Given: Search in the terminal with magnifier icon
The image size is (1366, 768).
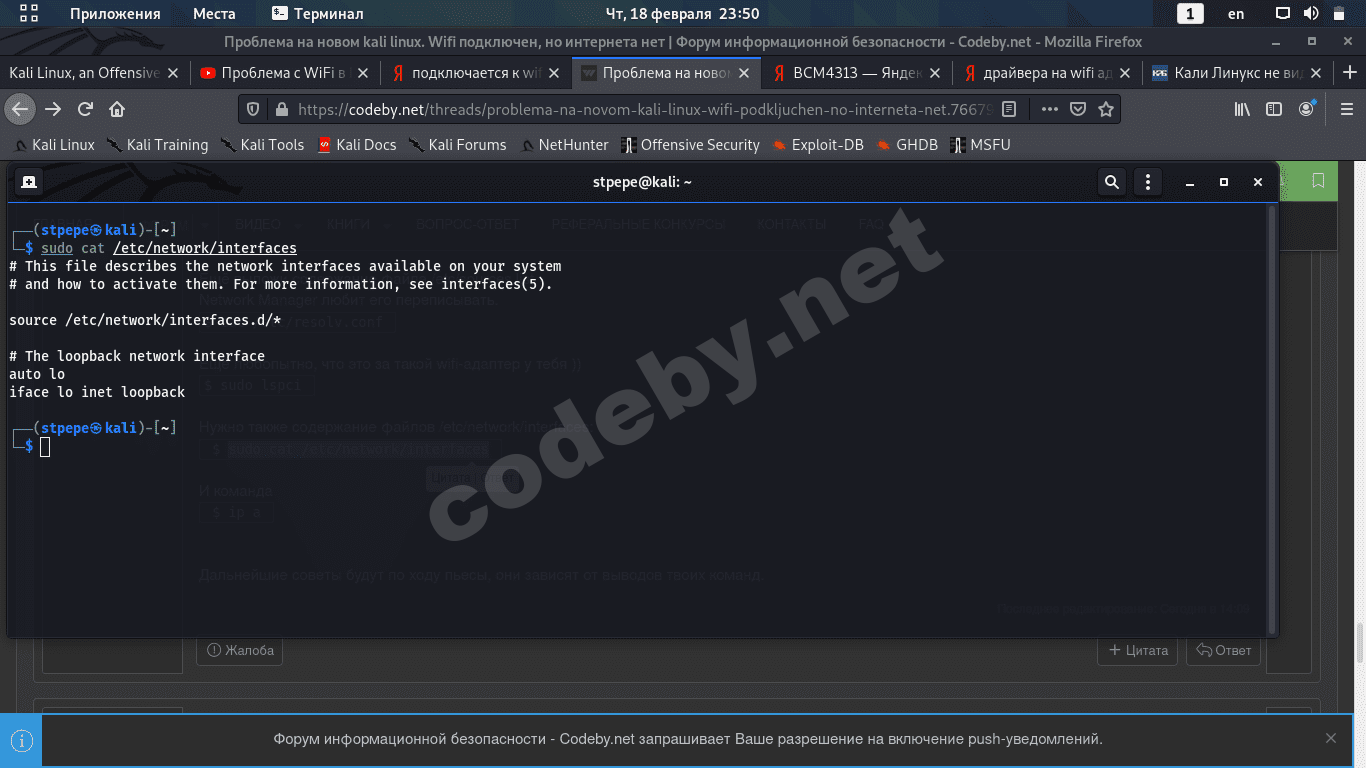Looking at the screenshot, I should pyautogui.click(x=1111, y=182).
